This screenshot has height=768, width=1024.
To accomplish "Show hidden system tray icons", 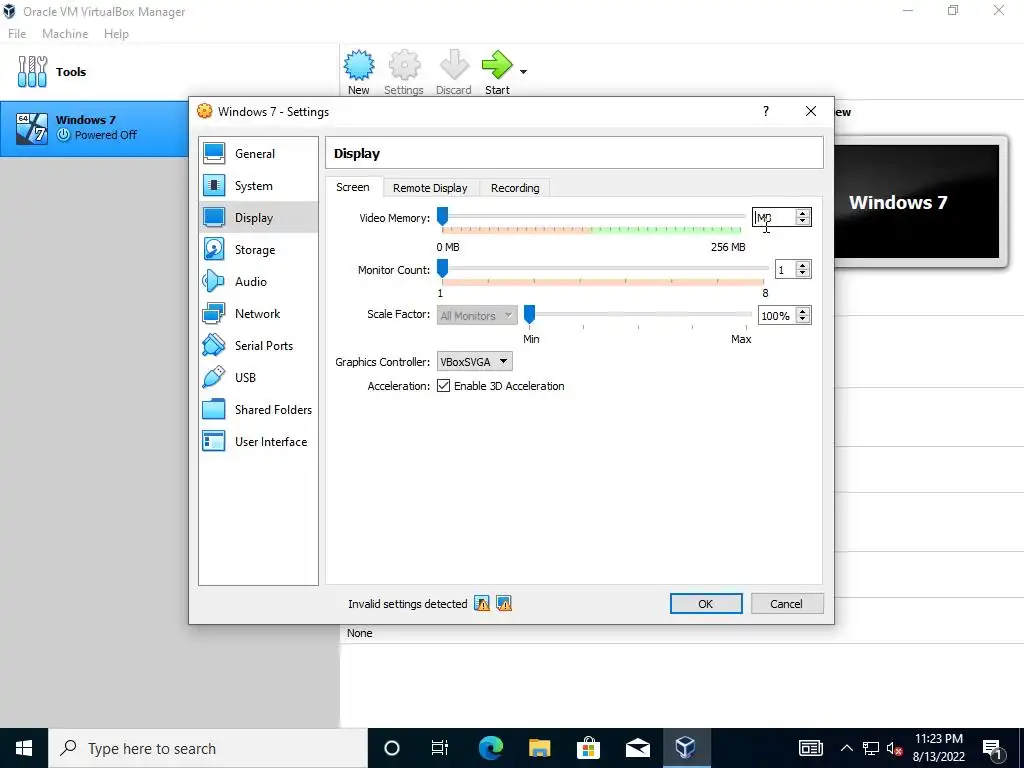I will 846,748.
